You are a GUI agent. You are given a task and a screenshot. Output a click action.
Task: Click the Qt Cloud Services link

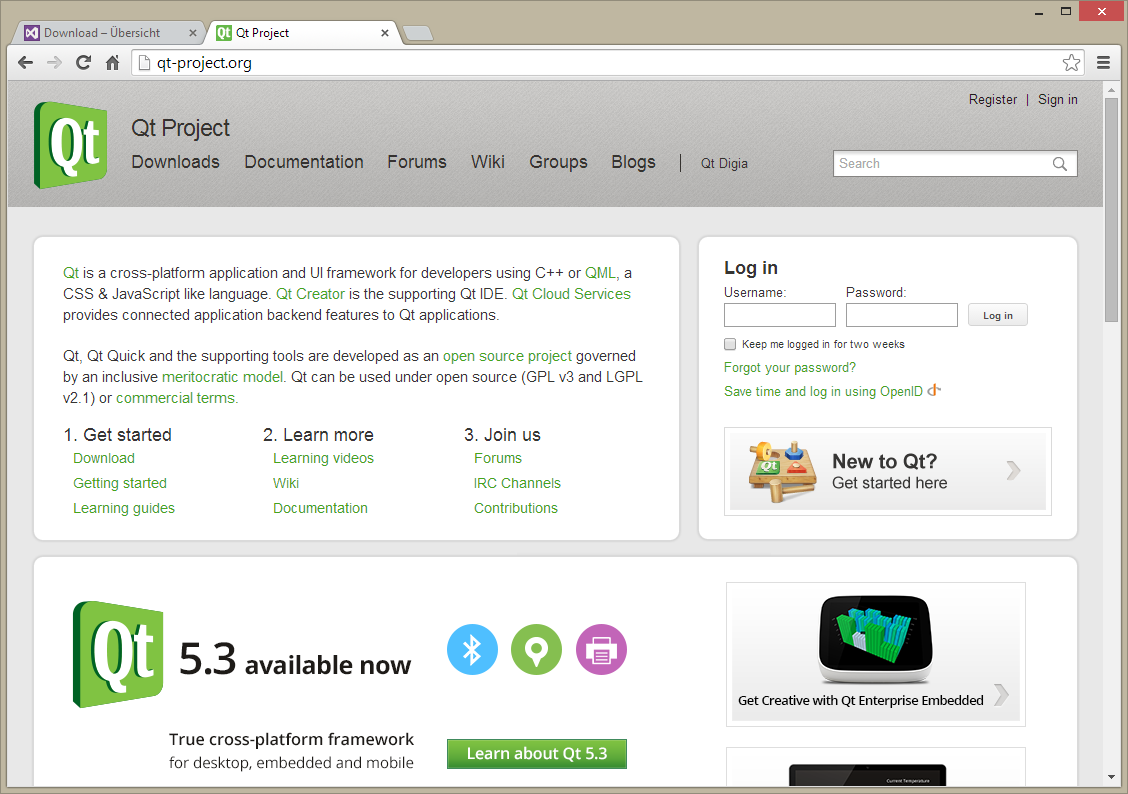point(571,294)
